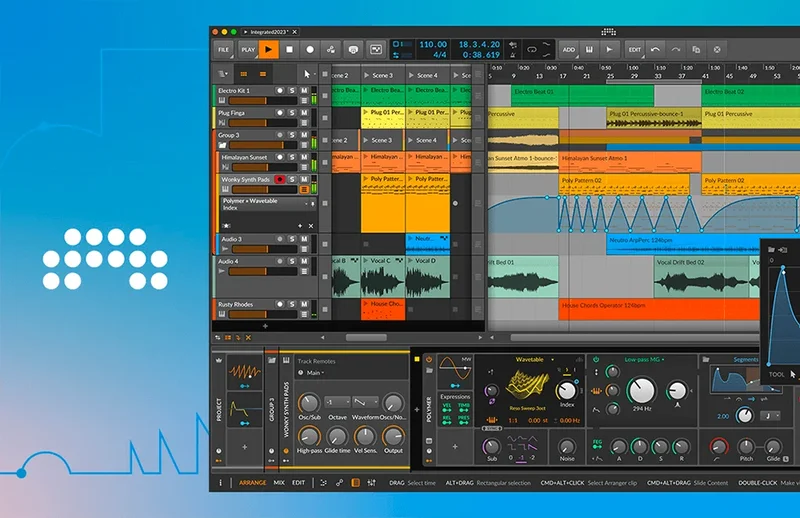Viewport: 800px width, 518px height.
Task: Click the add audio track icon beside ADD
Action: [609, 50]
